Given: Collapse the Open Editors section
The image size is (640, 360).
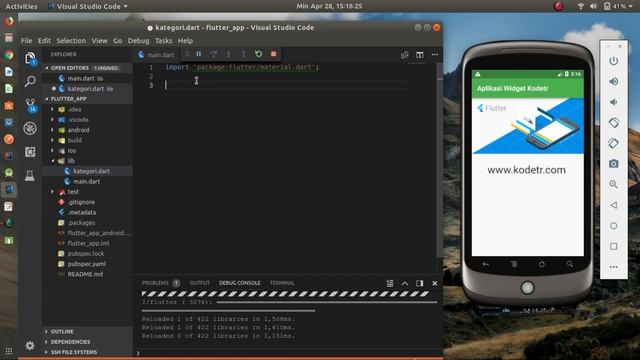Looking at the screenshot, I should 88,68.
